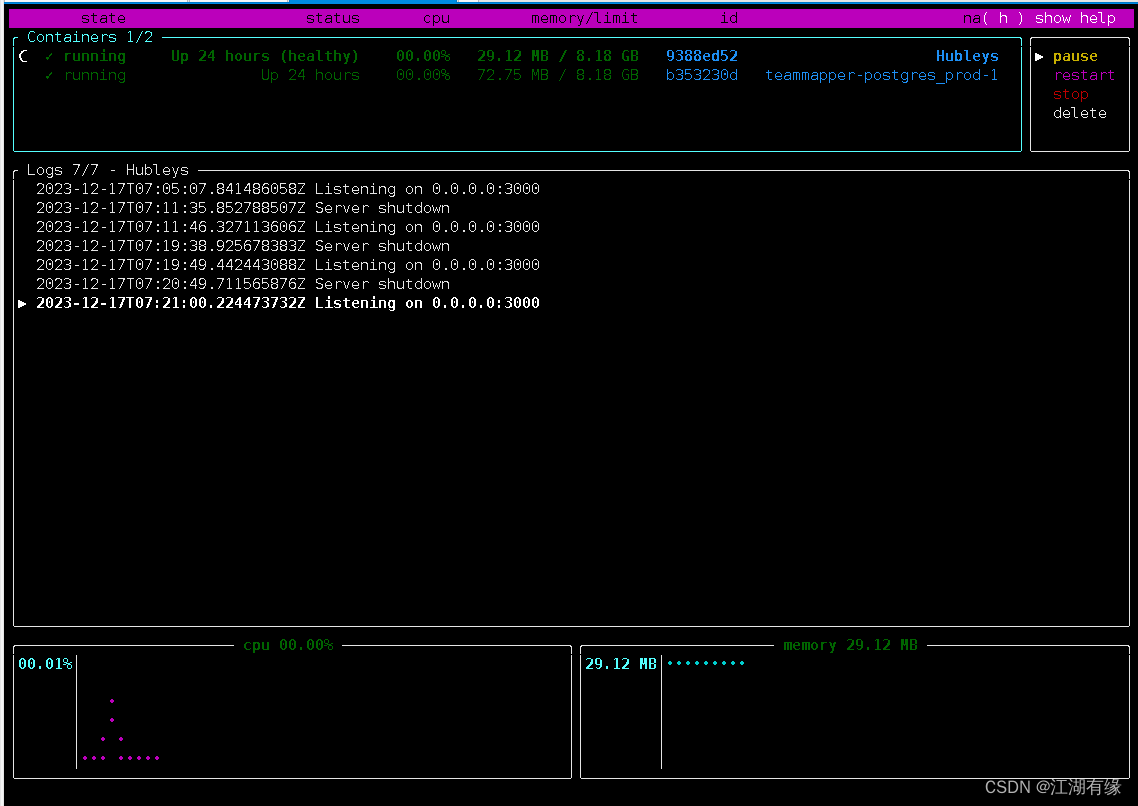
Task: Select the restart command
Action: coord(1084,75)
